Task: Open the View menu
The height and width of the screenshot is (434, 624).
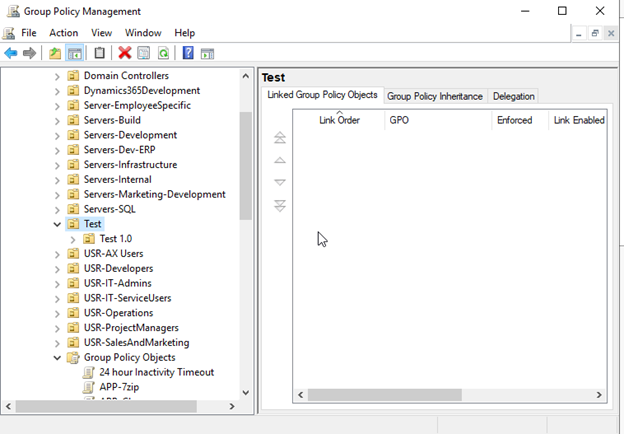Action: pyautogui.click(x=101, y=33)
